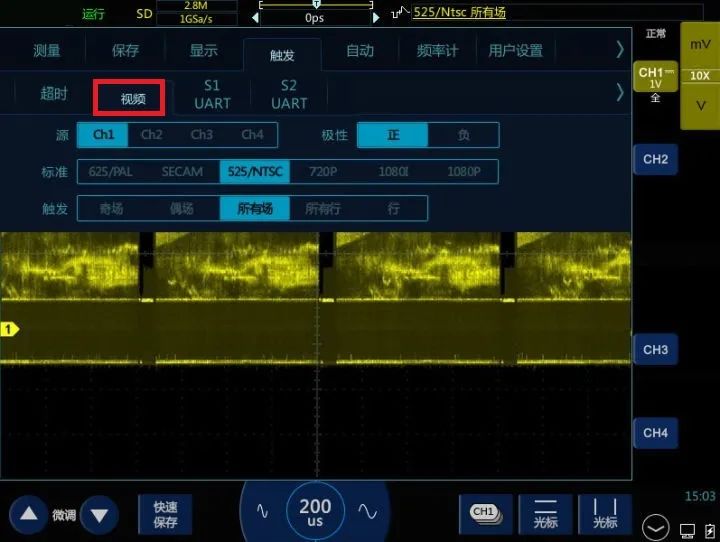720x542 pixels.
Task: Shift horizontal position right arrow
Action: 376,18
